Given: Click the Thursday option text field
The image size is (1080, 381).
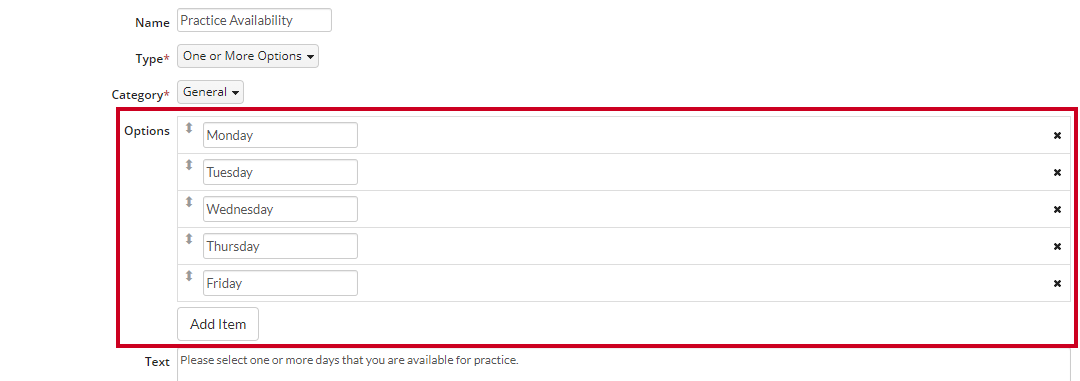Looking at the screenshot, I should (x=280, y=246).
